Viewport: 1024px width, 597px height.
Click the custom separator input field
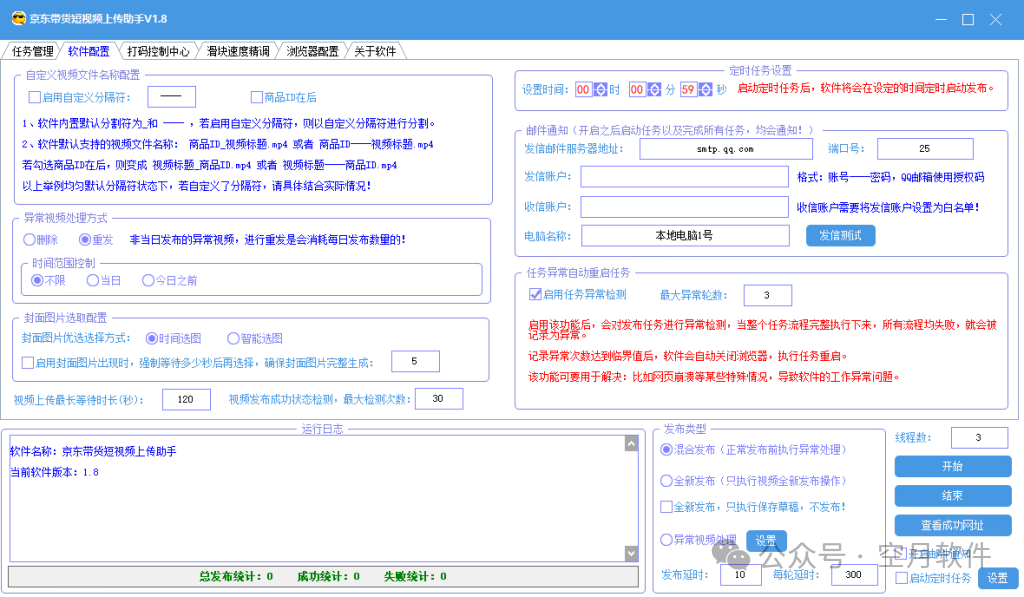(172, 97)
